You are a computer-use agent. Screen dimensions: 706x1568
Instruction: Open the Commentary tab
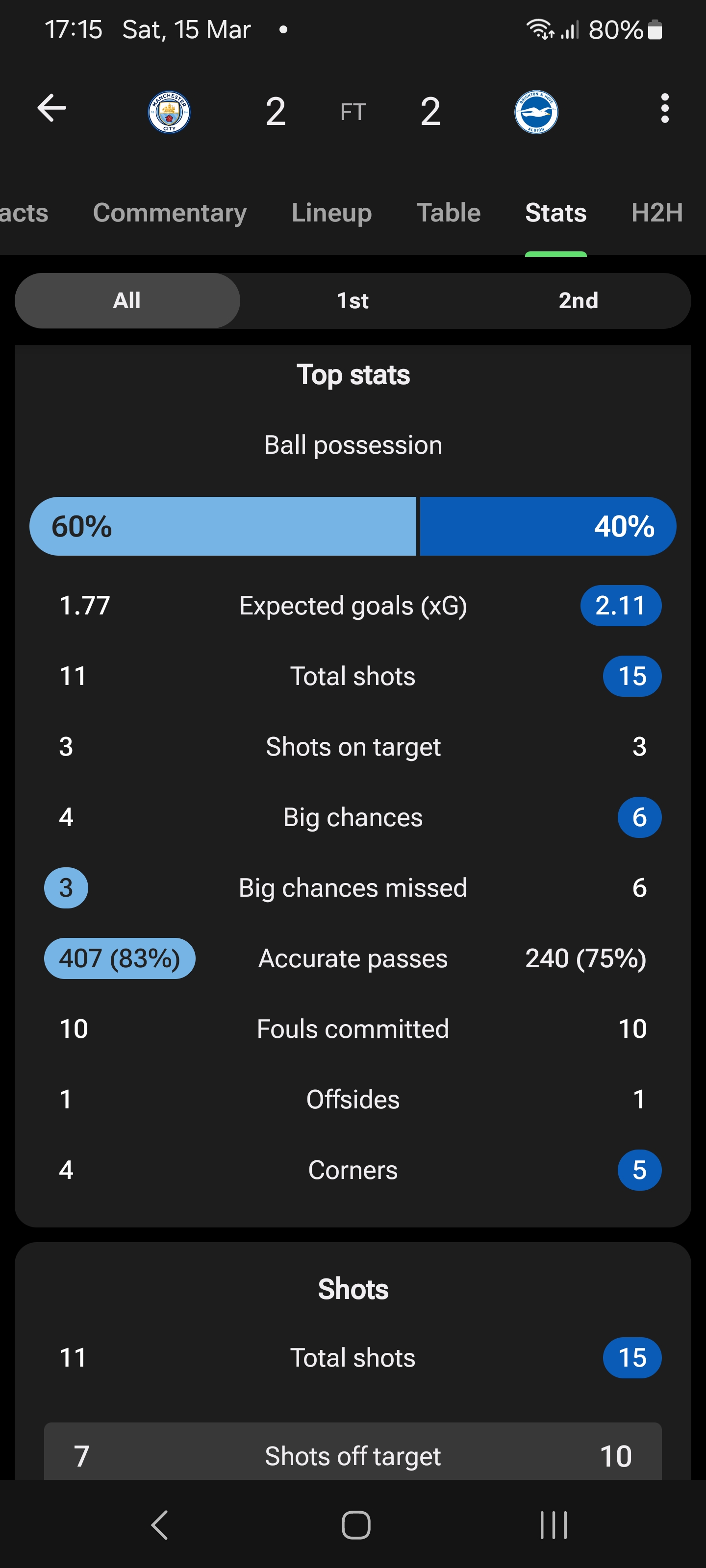point(170,213)
